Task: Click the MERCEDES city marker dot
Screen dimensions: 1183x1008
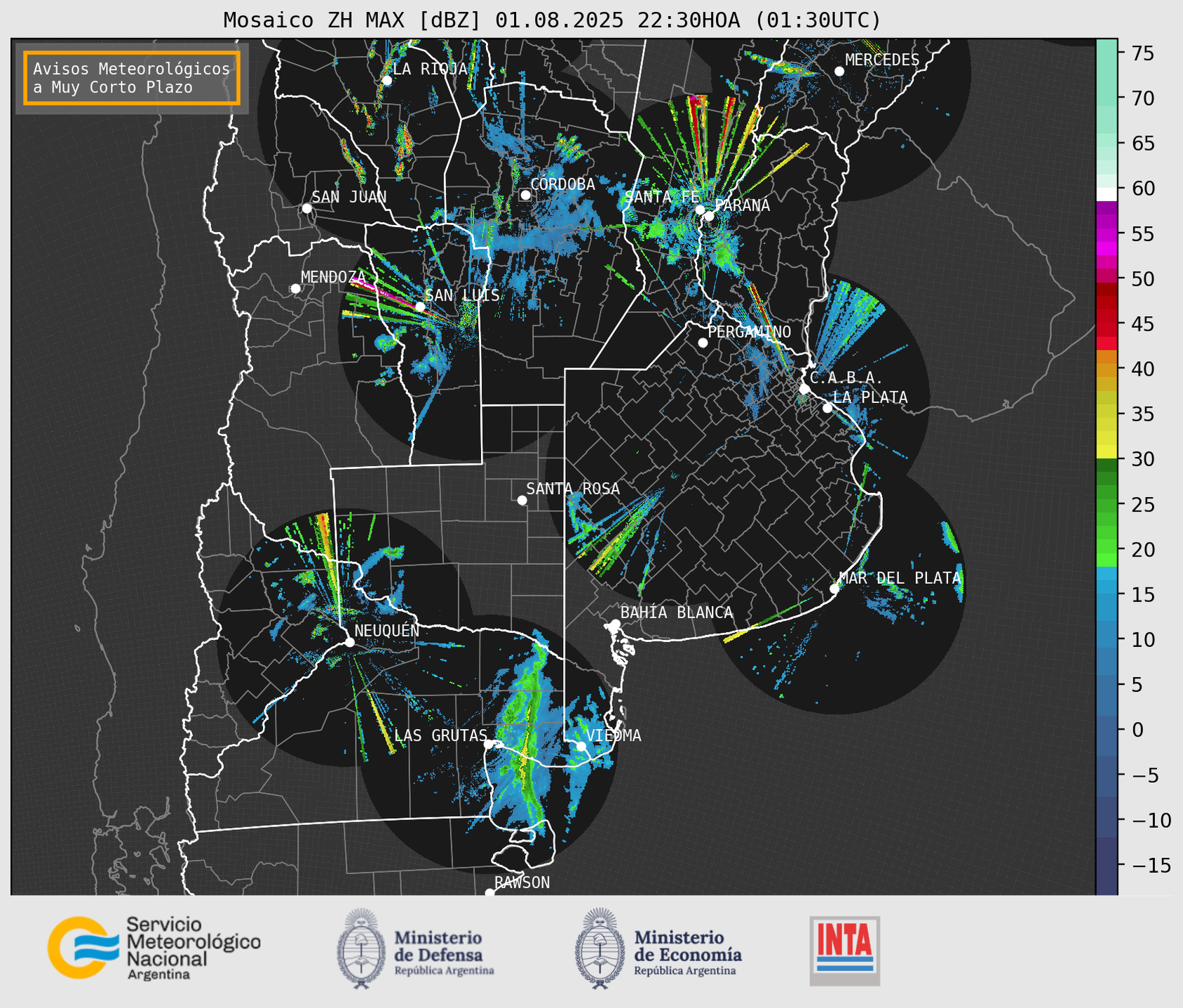Action: (839, 71)
